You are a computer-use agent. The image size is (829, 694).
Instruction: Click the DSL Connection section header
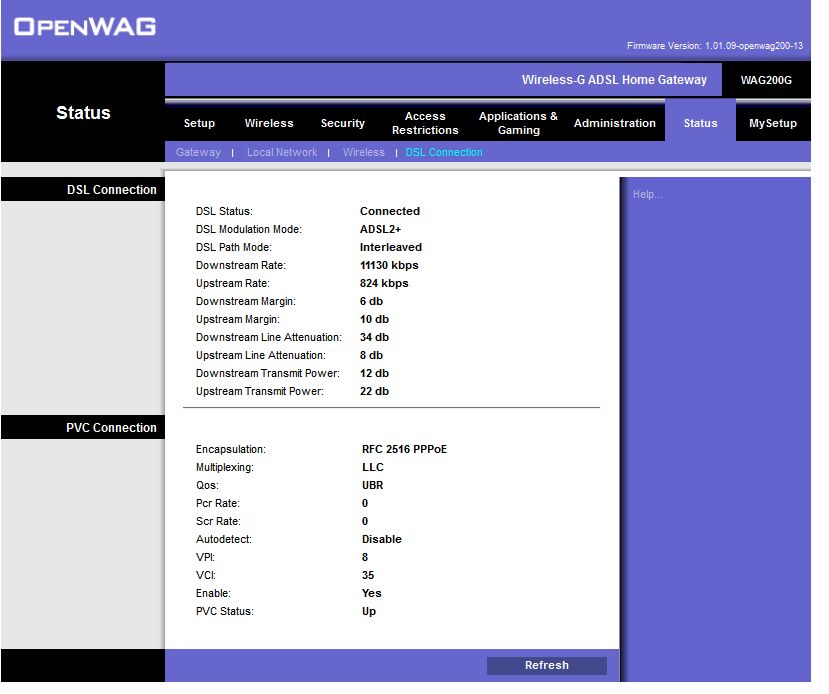tap(112, 189)
